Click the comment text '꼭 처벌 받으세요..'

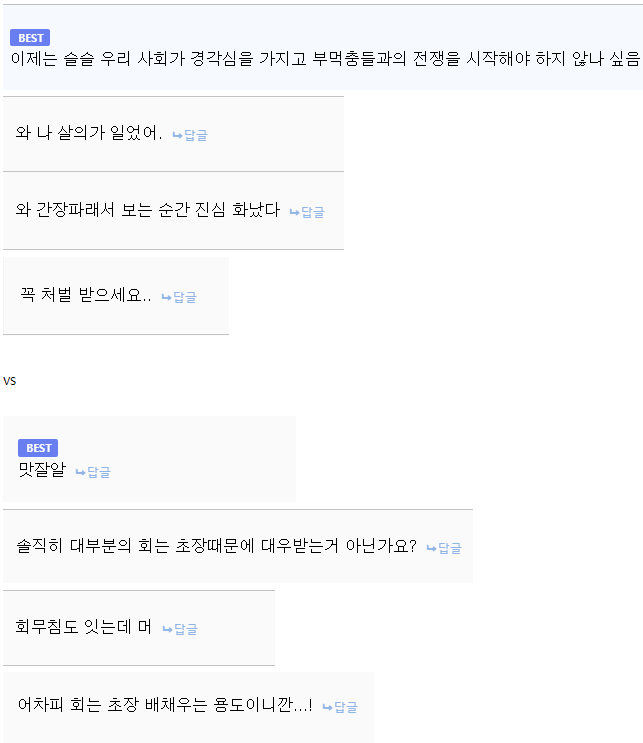point(86,296)
